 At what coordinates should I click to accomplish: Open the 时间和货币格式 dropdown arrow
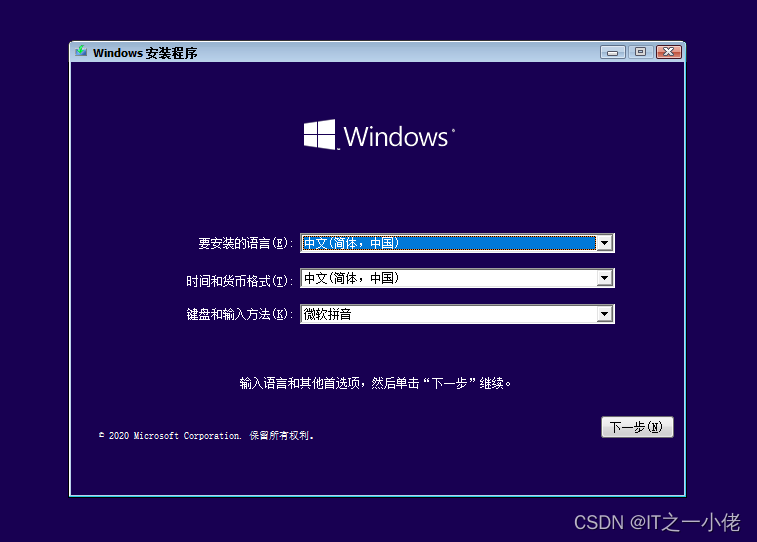point(604,278)
